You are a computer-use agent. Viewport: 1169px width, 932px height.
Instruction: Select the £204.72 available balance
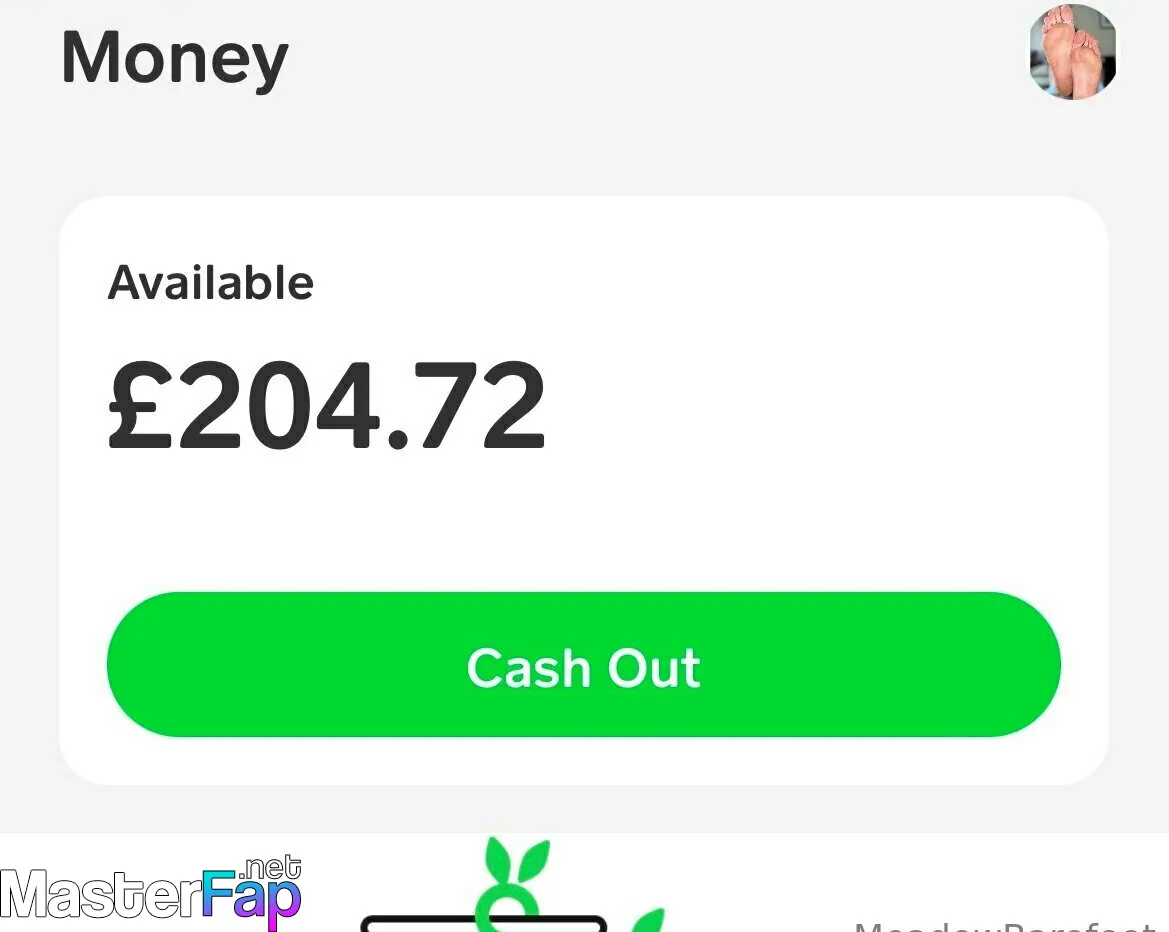click(x=327, y=405)
